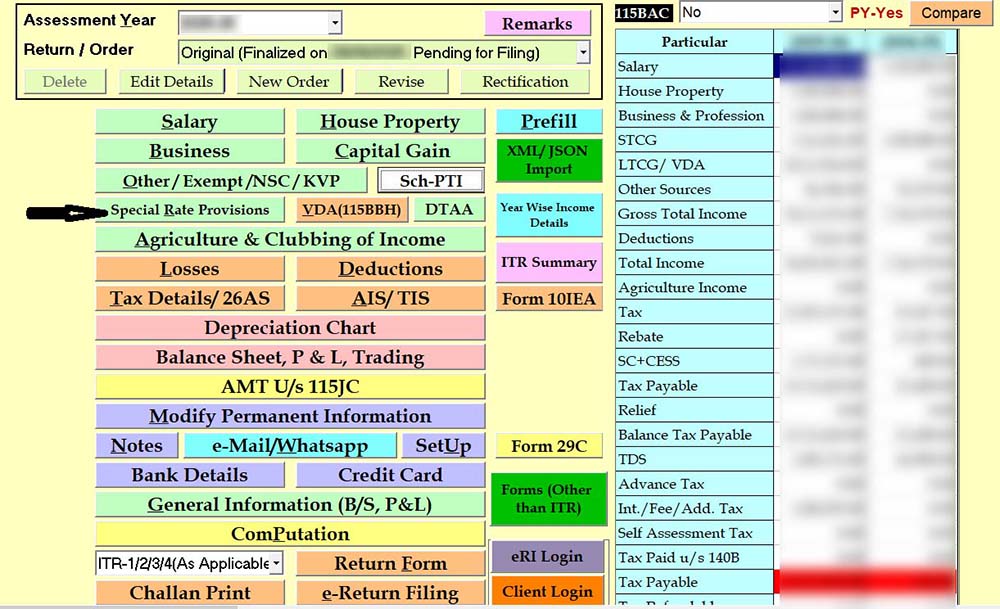Screen dimensions: 1000x609
Task: Click e-Return Filing button
Action: click(x=390, y=593)
